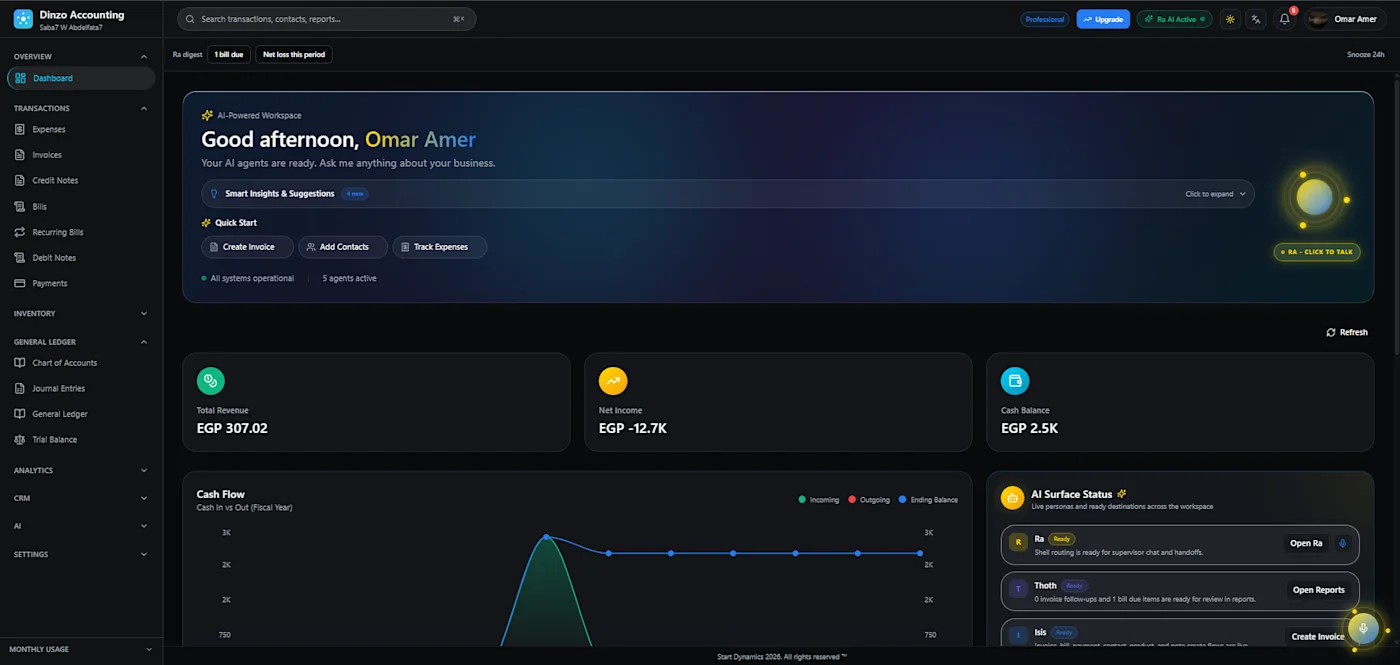1400x665 pixels.
Task: Click the peak data point on Cash Flow chart
Action: pyautogui.click(x=546, y=537)
